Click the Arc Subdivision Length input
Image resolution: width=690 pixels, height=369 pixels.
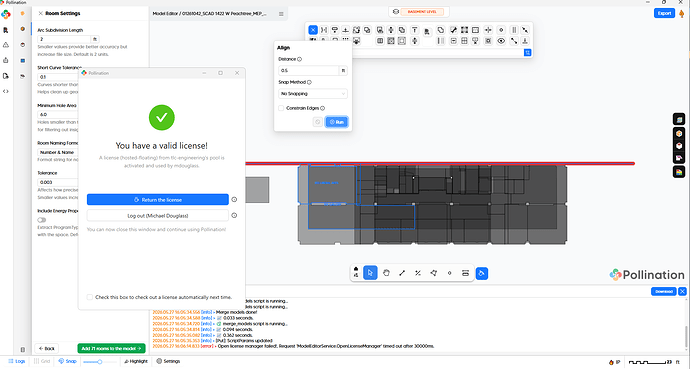[x=64, y=39]
